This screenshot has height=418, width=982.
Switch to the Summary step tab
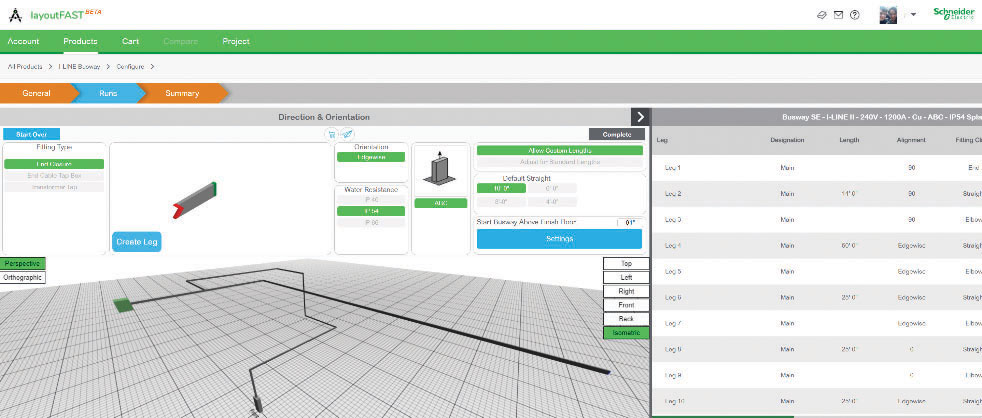pyautogui.click(x=182, y=93)
